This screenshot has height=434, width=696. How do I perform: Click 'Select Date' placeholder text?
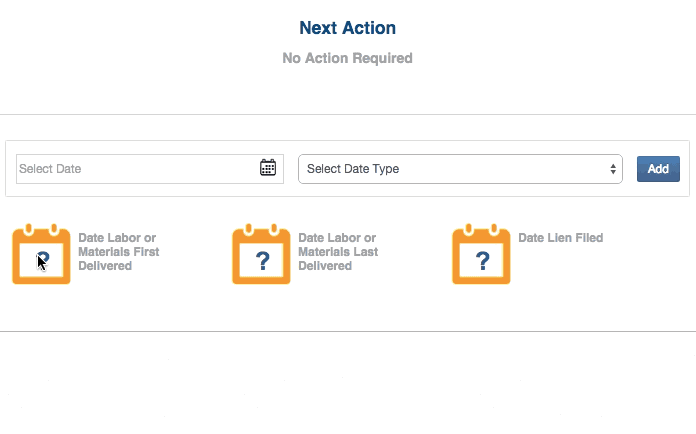click(x=50, y=169)
